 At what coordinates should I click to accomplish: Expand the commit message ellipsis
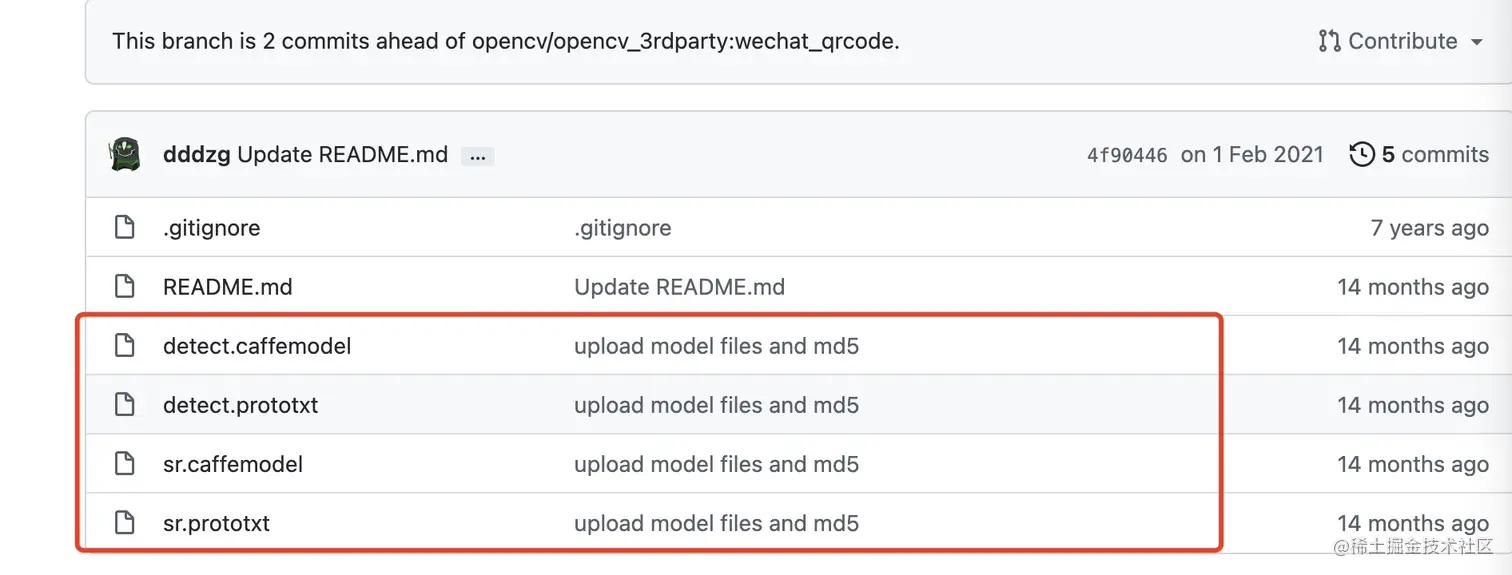pyautogui.click(x=477, y=156)
